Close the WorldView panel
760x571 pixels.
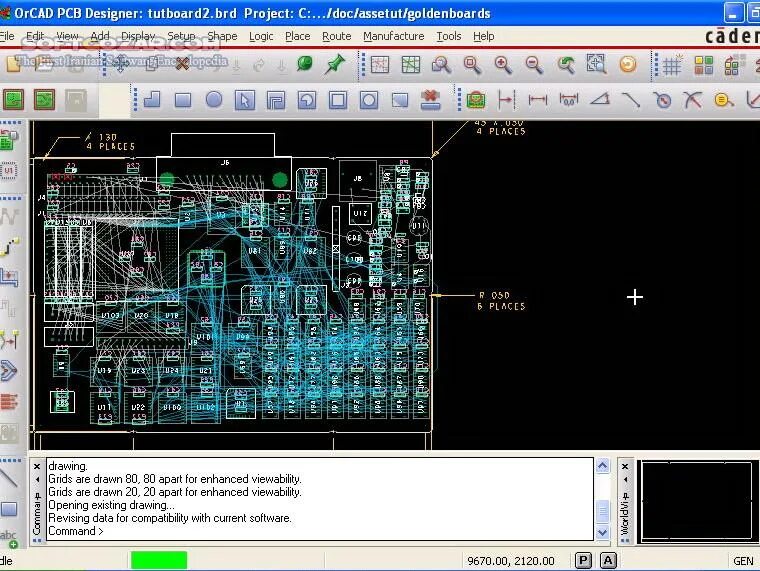[625, 466]
